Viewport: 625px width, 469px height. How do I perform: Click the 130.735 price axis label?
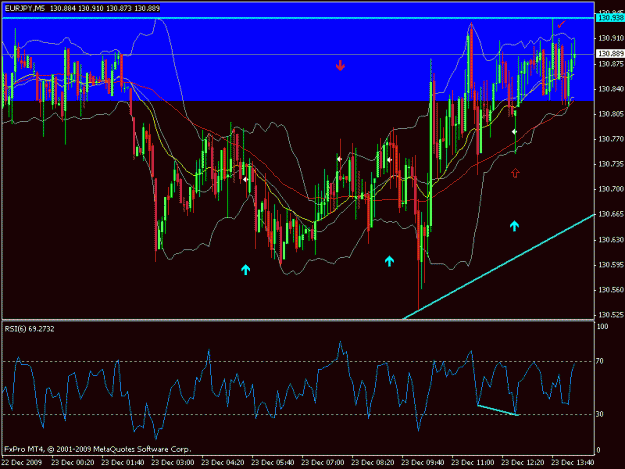pos(611,164)
